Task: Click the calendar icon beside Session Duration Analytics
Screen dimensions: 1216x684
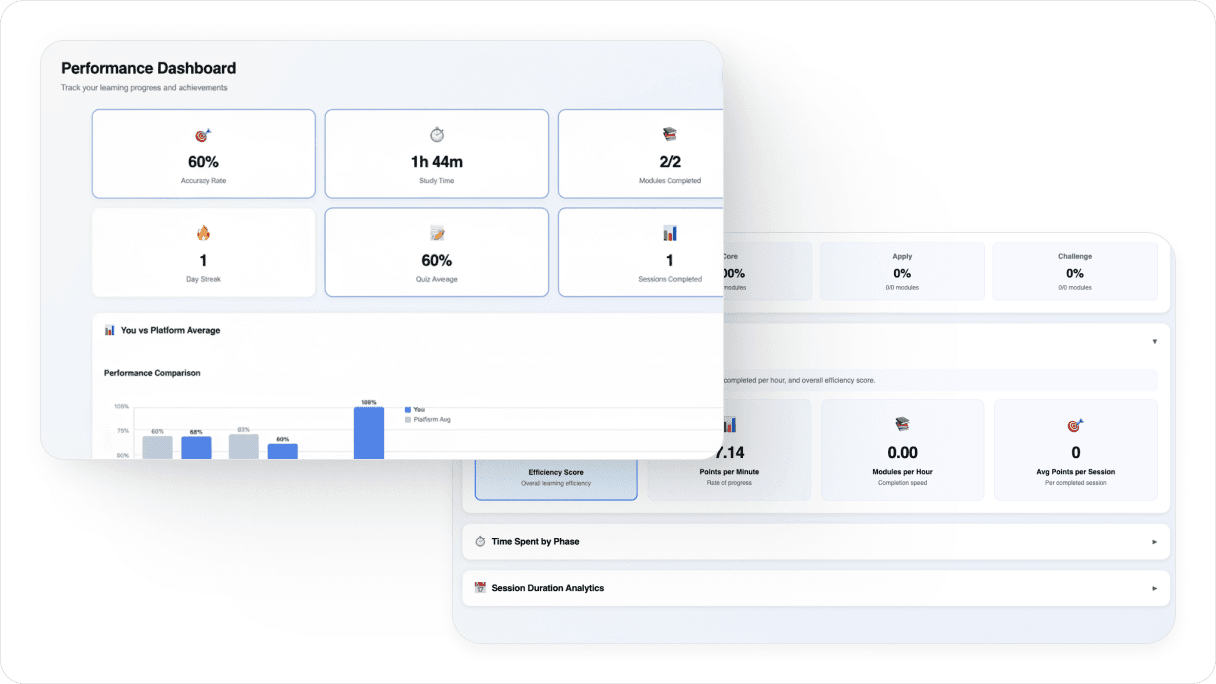Action: click(480, 588)
